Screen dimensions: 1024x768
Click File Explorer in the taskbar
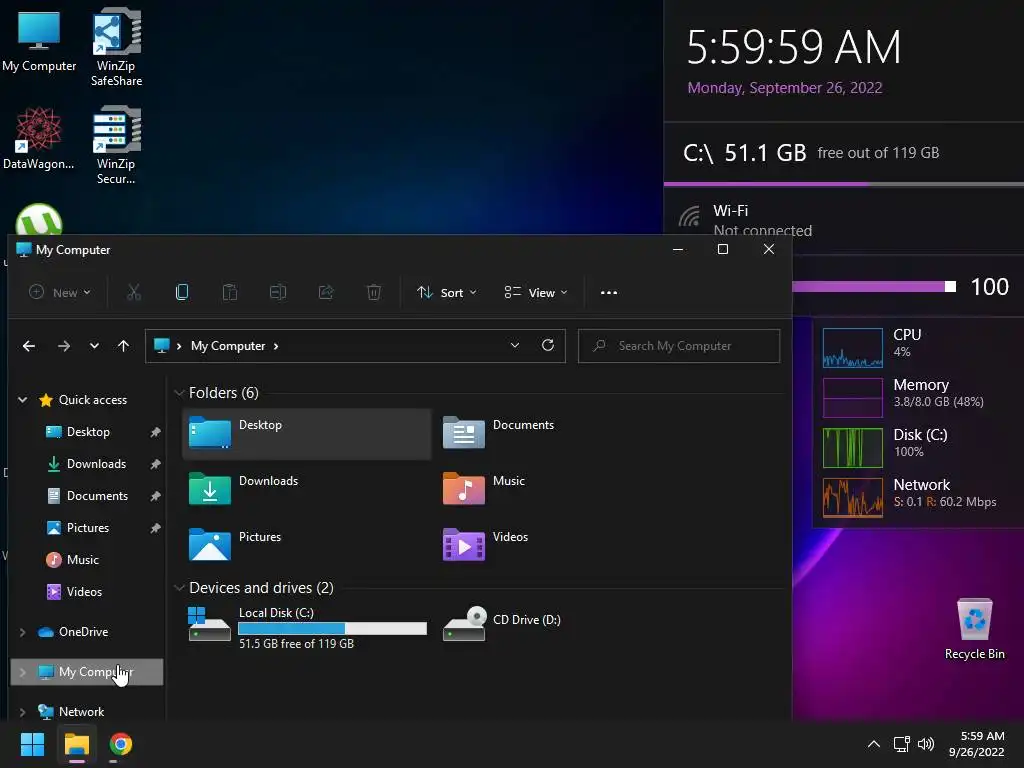point(76,744)
